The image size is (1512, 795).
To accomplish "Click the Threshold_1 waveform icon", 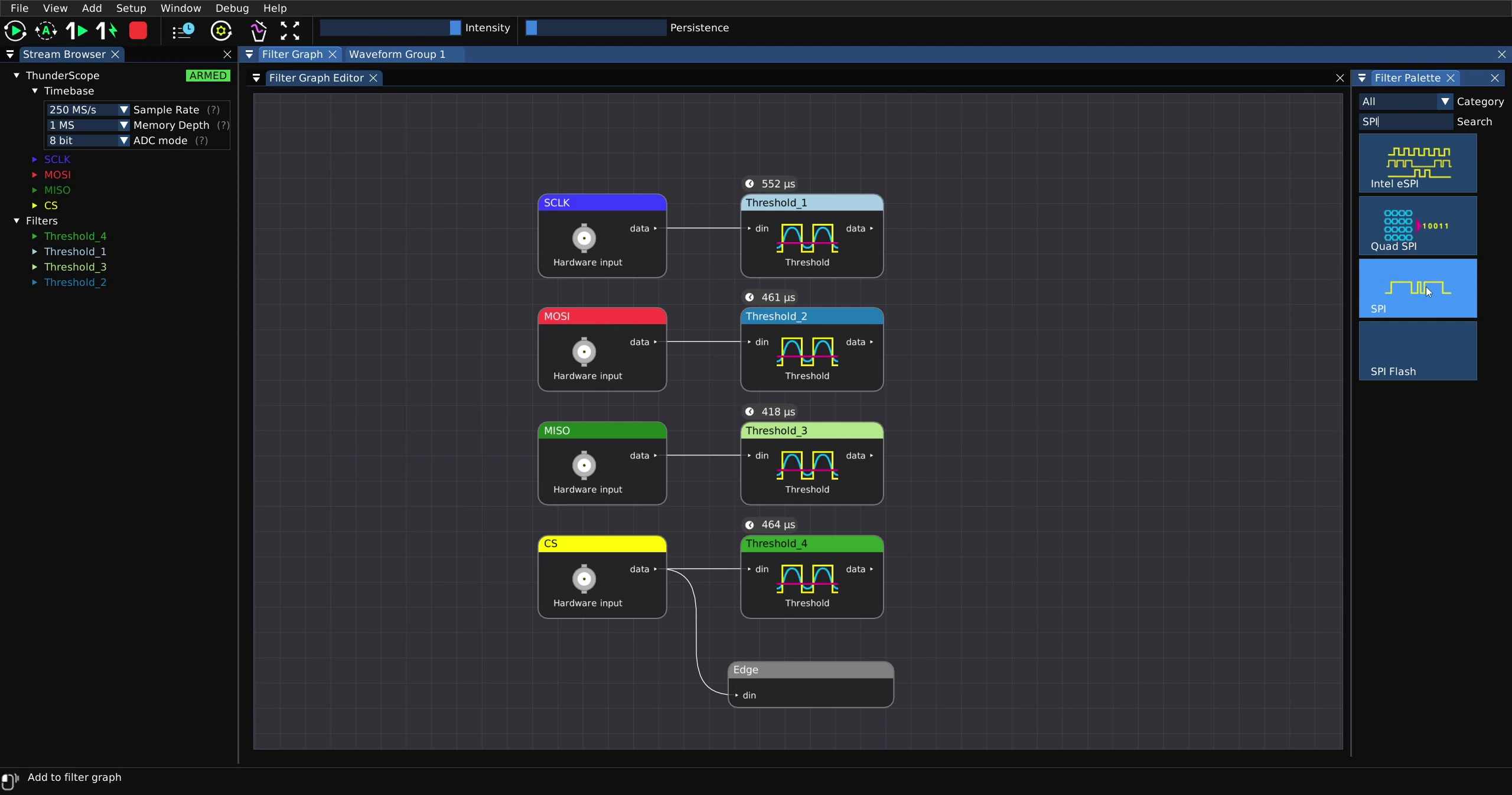I will coord(807,238).
